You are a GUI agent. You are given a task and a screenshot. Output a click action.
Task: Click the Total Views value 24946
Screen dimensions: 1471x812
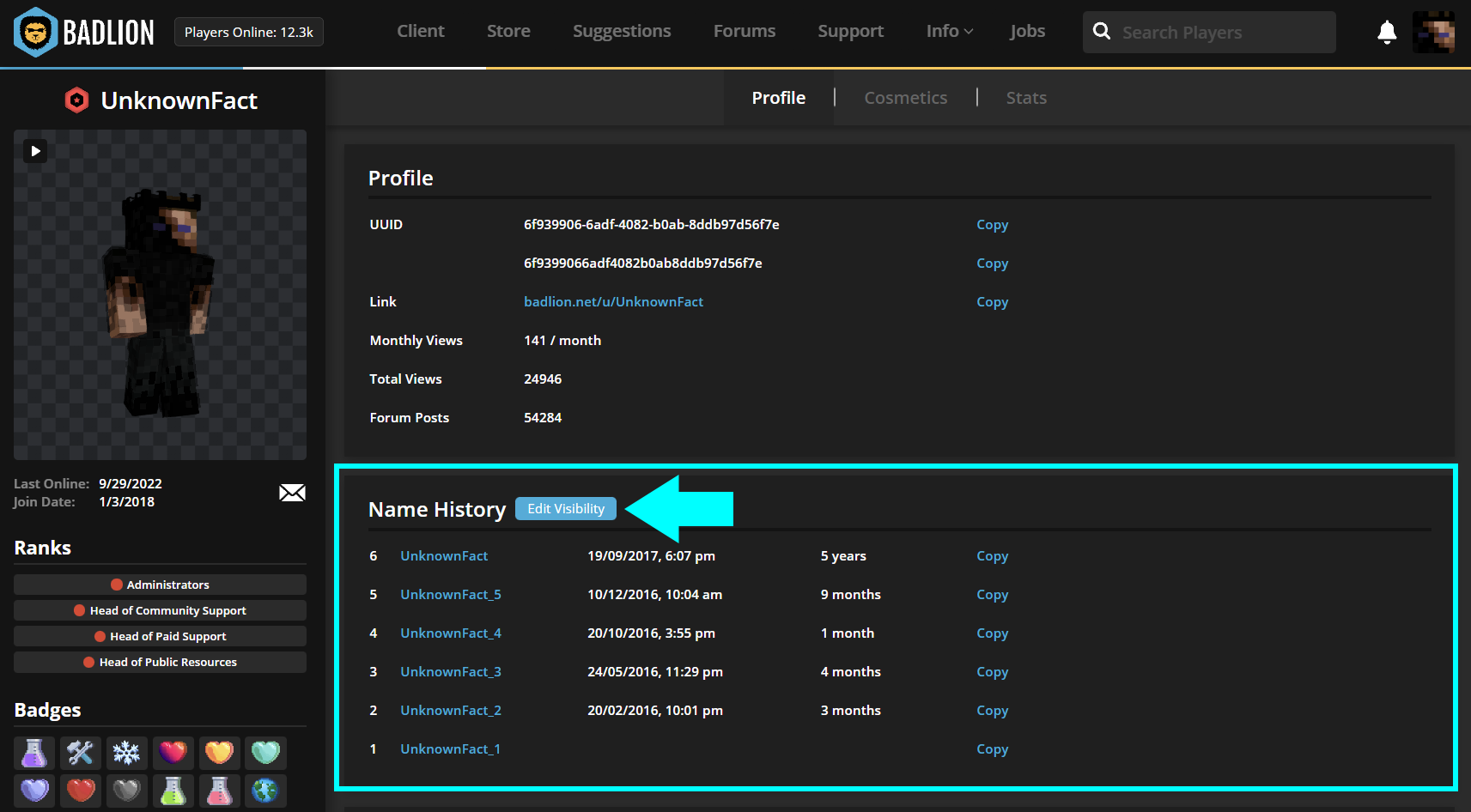(543, 379)
